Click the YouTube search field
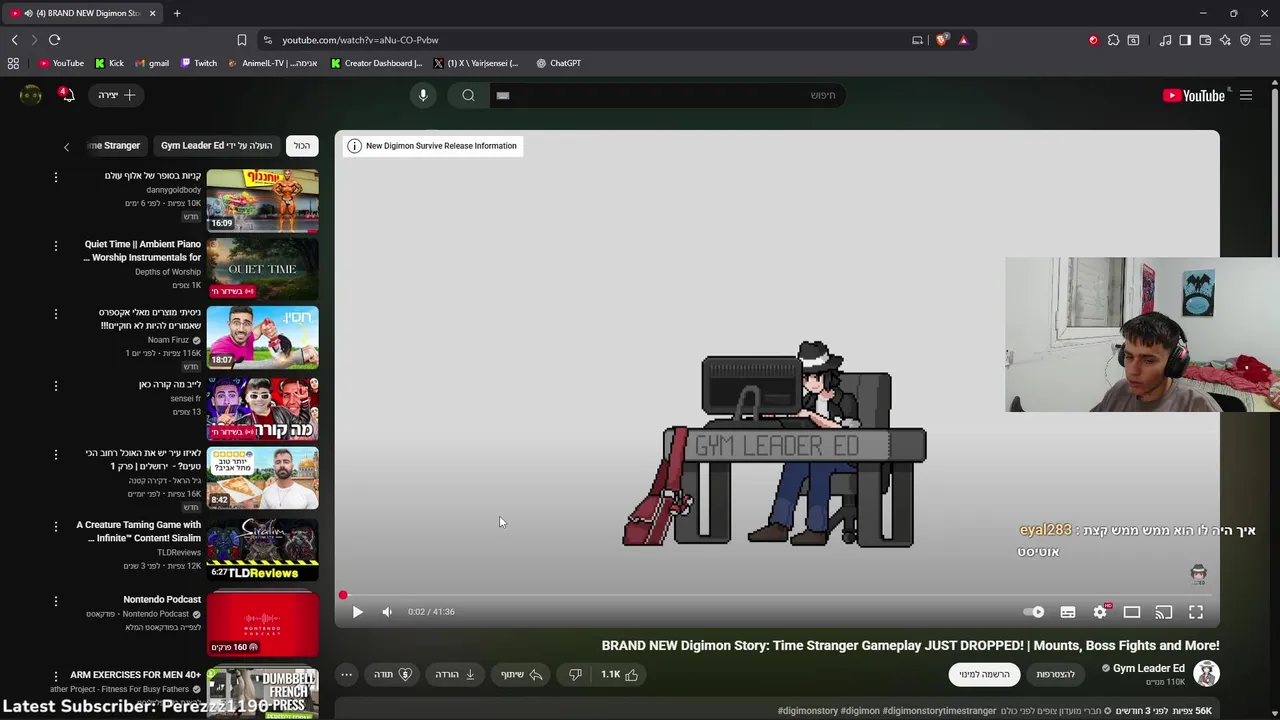The image size is (1280, 720). (668, 95)
